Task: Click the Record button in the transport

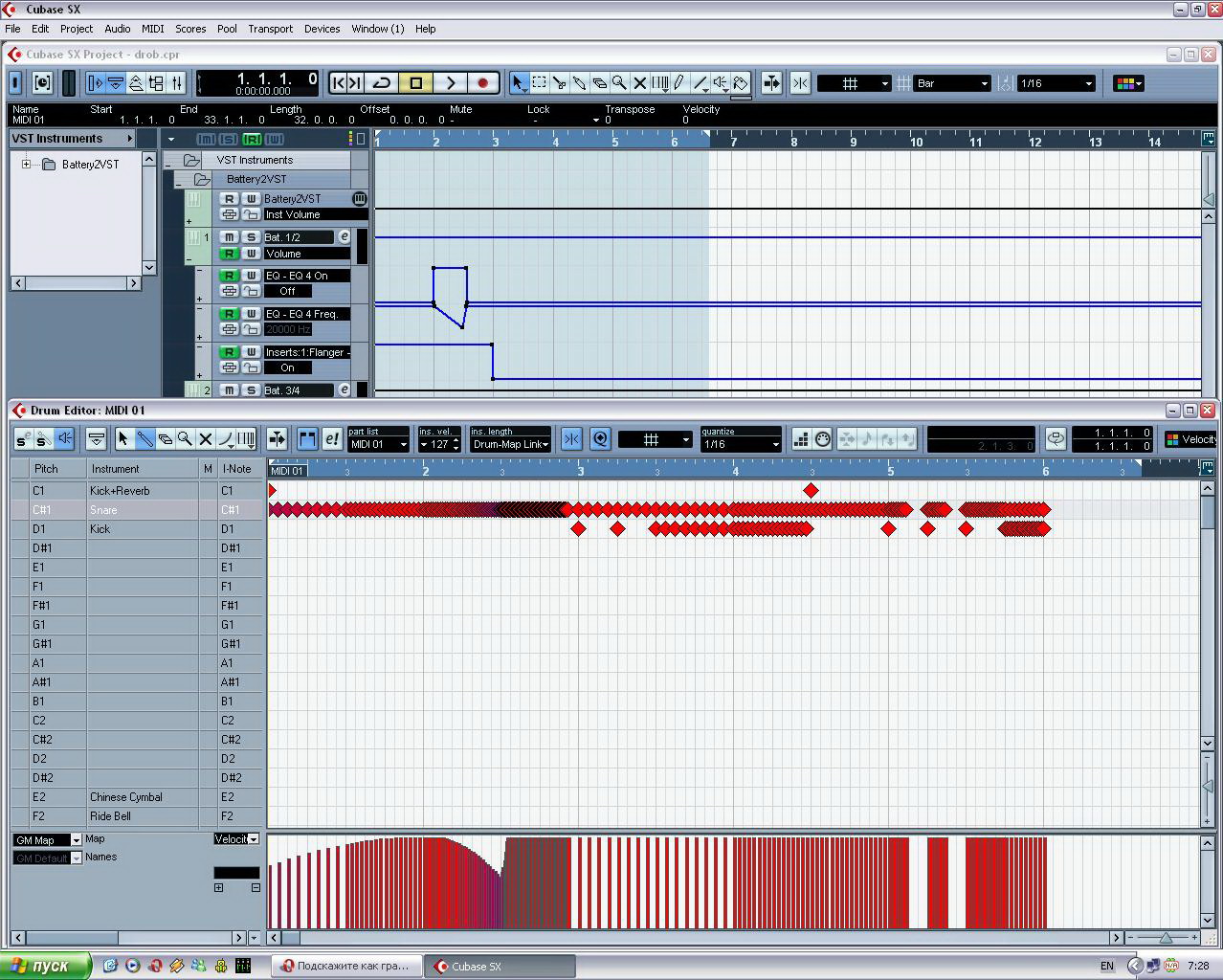Action: tap(483, 83)
